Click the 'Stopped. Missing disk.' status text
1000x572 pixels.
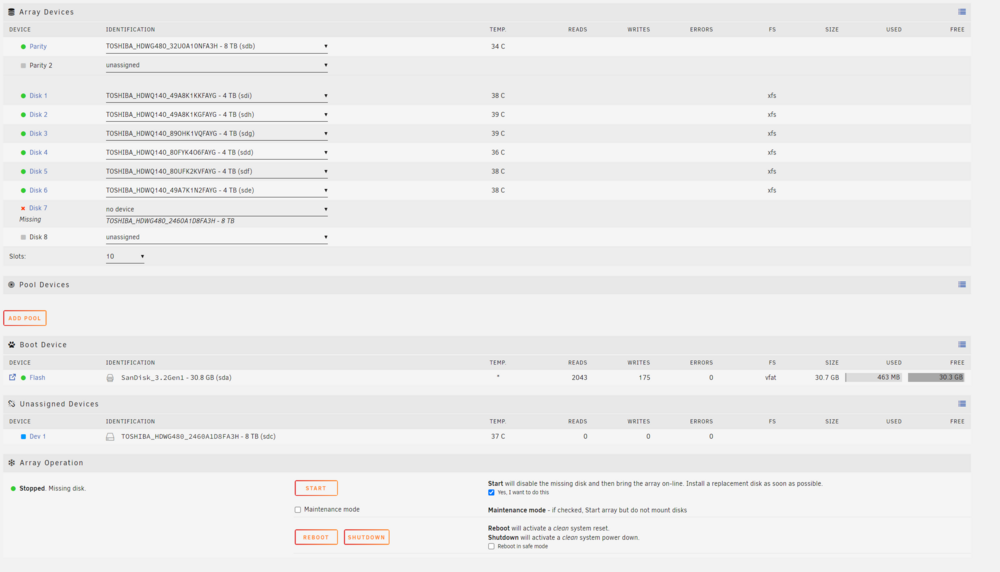click(x=52, y=488)
